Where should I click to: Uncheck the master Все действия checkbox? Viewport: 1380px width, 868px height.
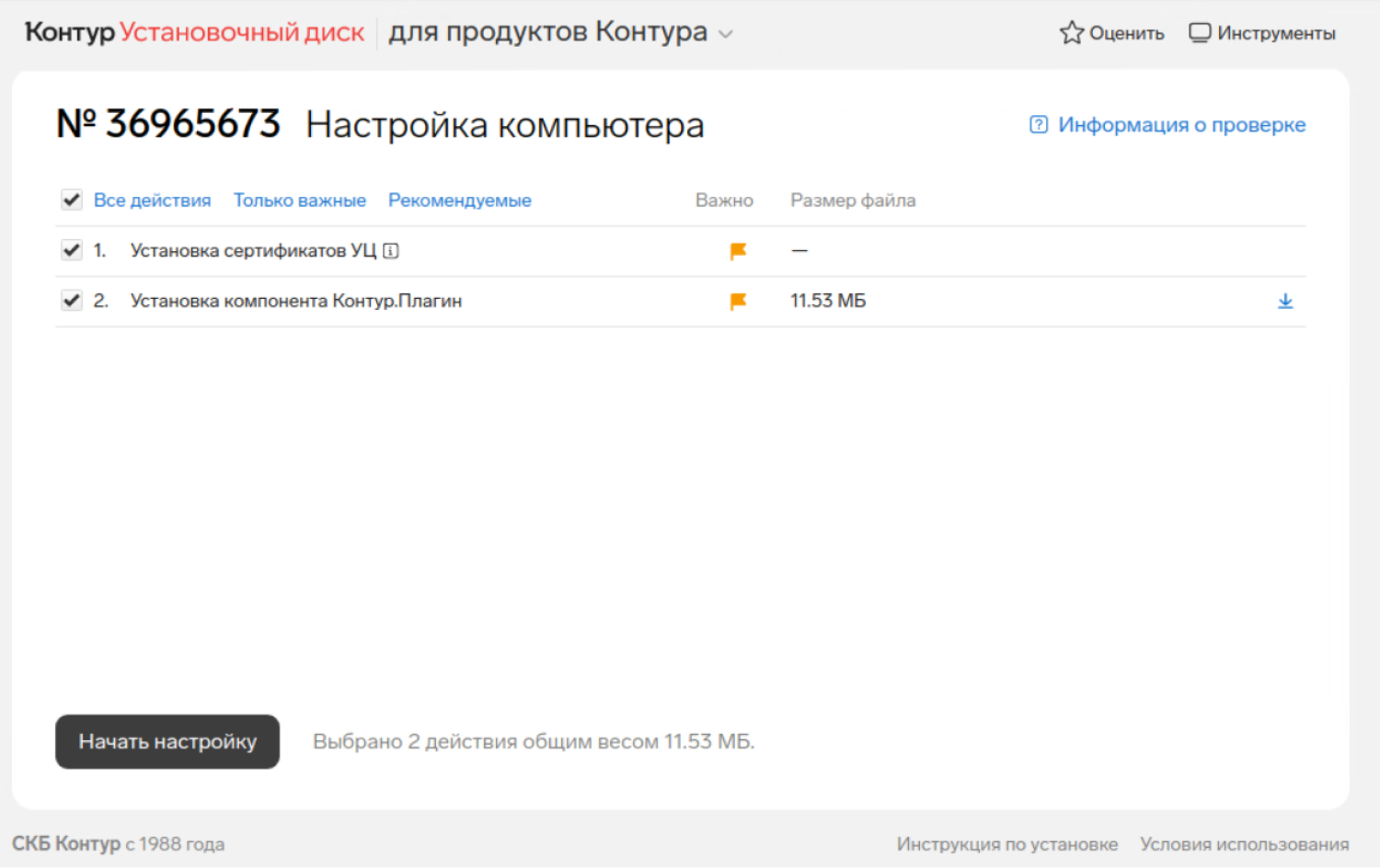coord(71,200)
